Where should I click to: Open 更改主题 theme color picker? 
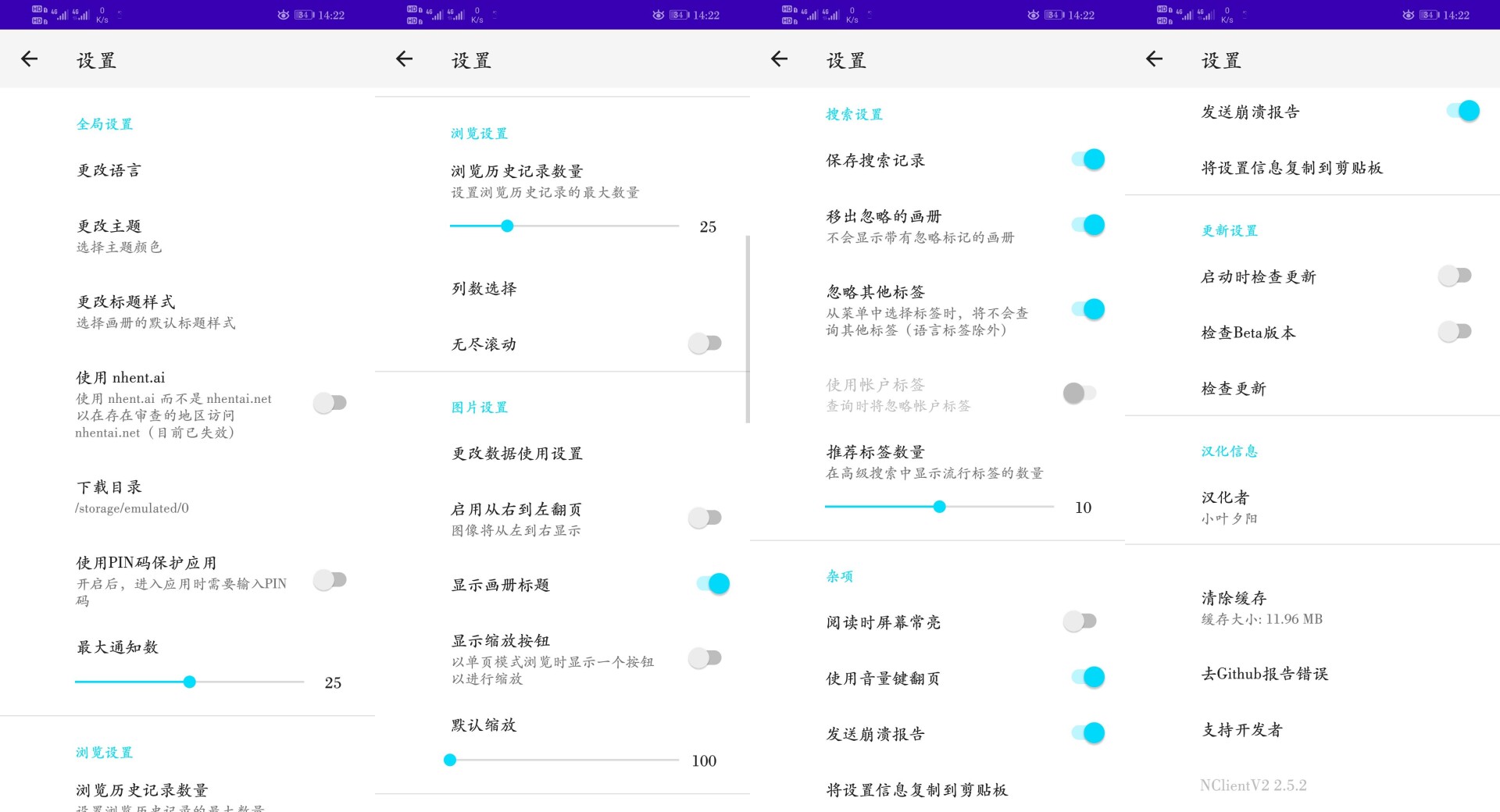[109, 235]
